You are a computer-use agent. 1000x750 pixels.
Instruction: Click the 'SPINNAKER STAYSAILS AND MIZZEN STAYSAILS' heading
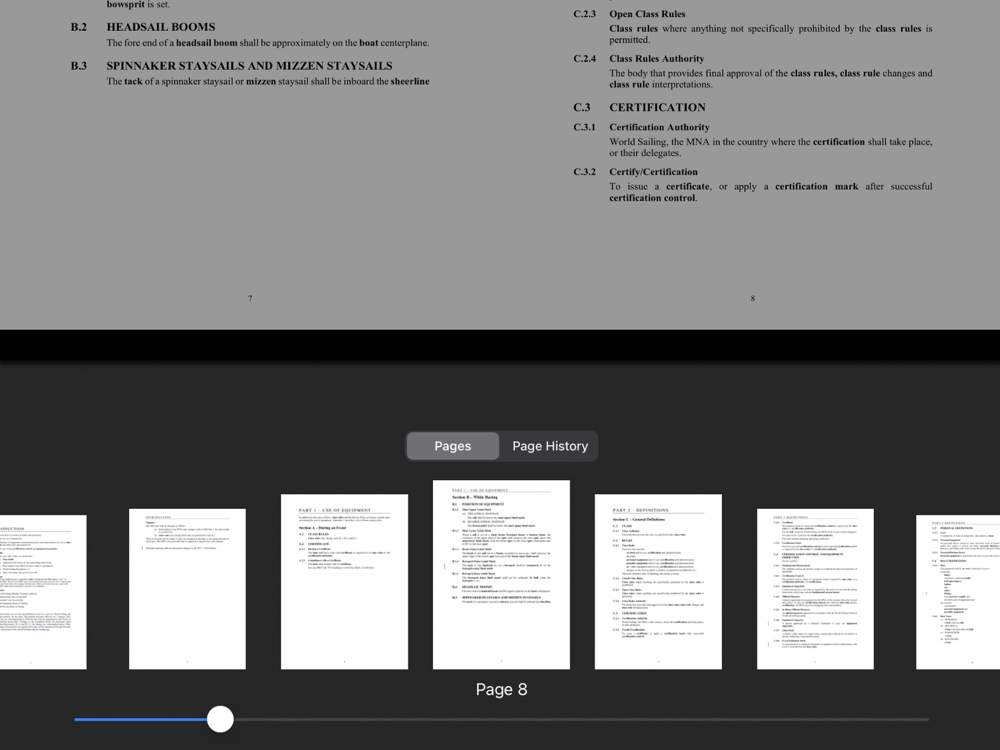click(x=249, y=66)
